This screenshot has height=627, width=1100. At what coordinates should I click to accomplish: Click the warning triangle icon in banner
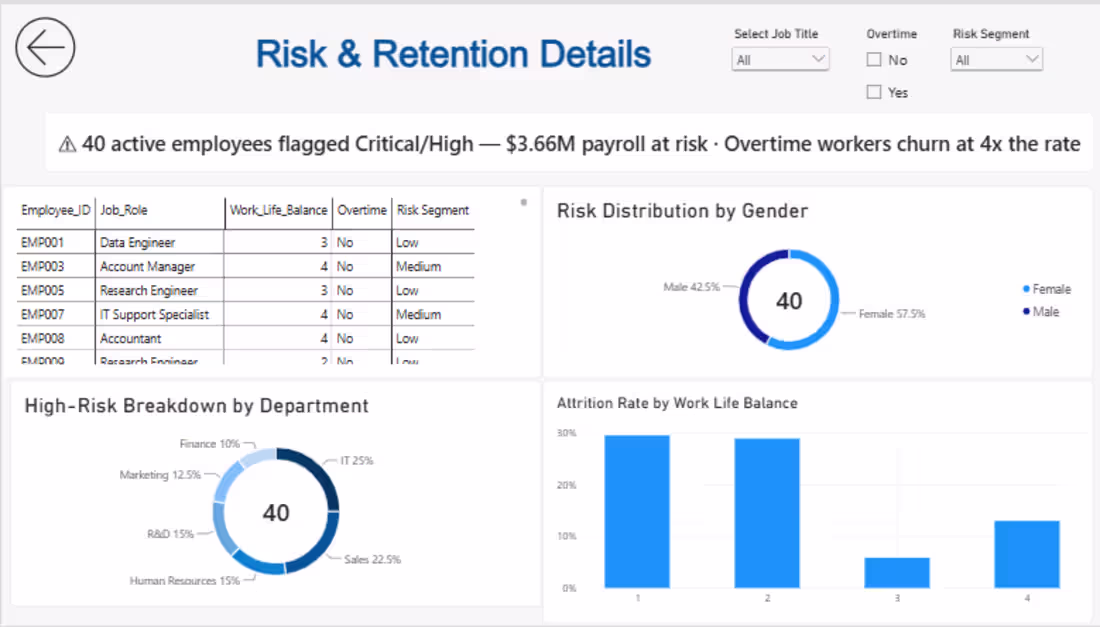click(x=67, y=145)
